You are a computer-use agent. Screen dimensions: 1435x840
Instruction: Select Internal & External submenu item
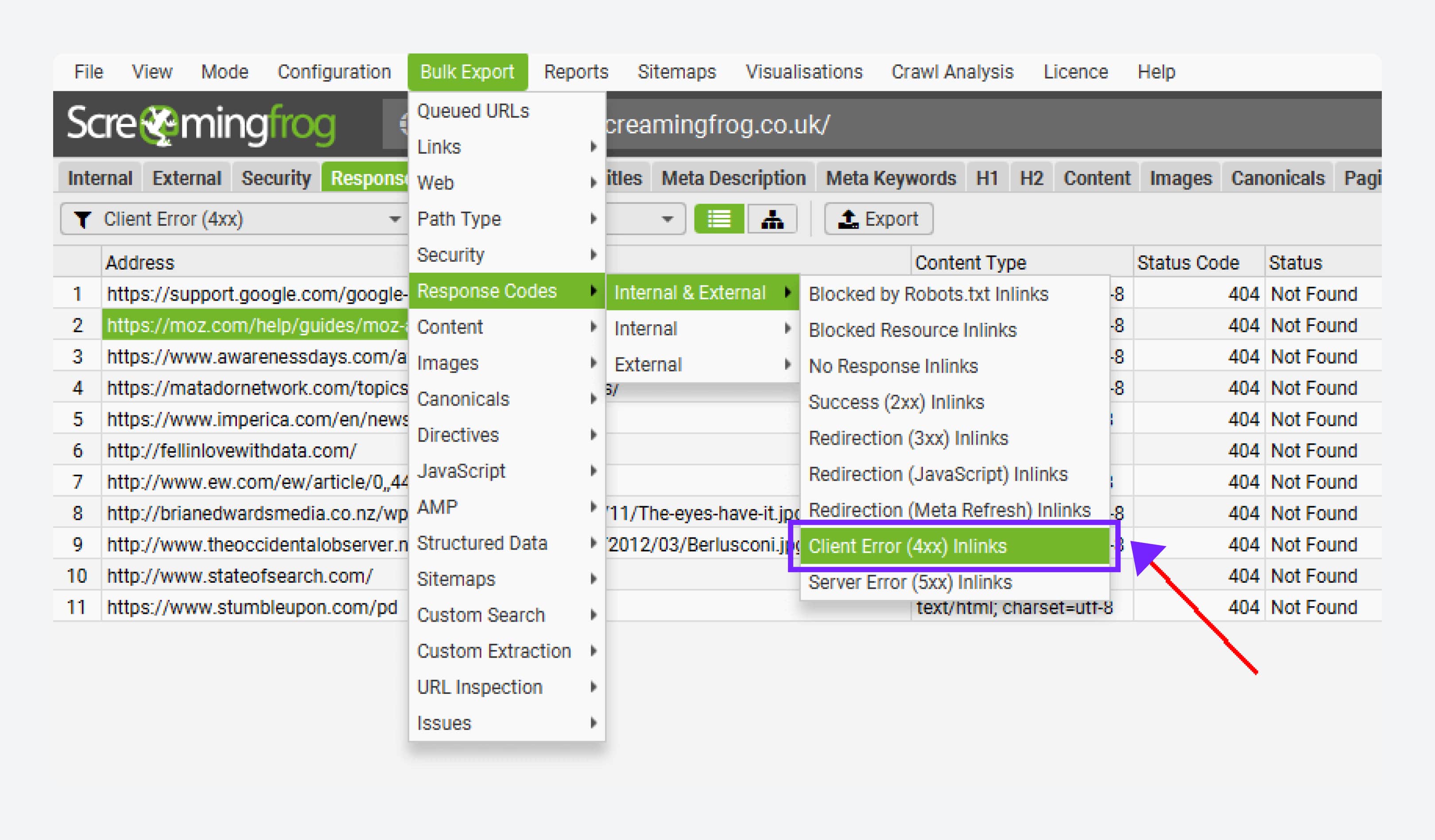[x=703, y=292]
